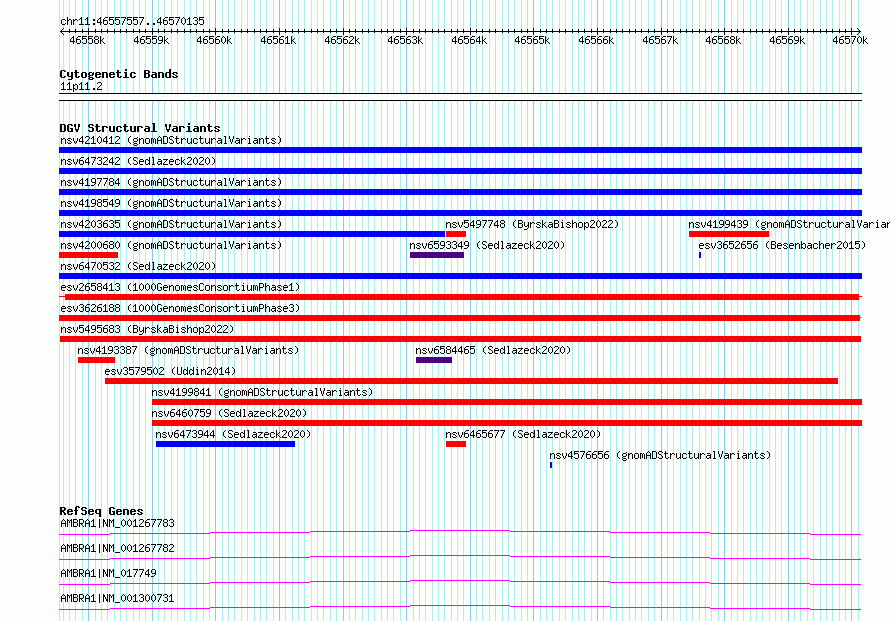Viewport: 890px width, 621px height.
Task: Click the red bar under nsv4193387
Action: click(x=96, y=360)
